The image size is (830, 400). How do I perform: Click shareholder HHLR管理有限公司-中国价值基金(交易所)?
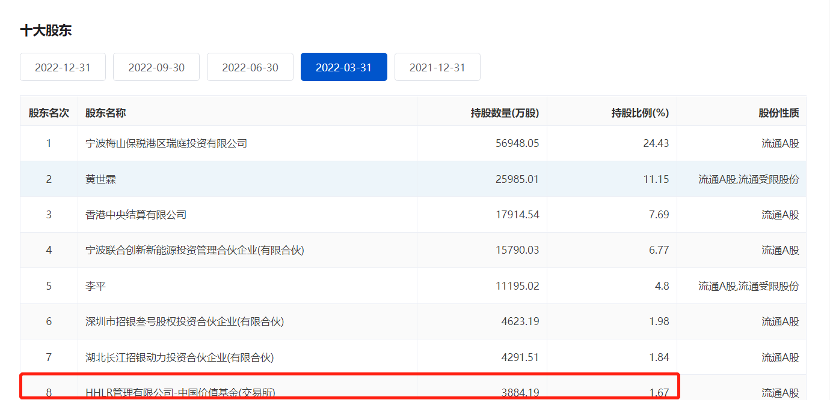pyautogui.click(x=179, y=393)
